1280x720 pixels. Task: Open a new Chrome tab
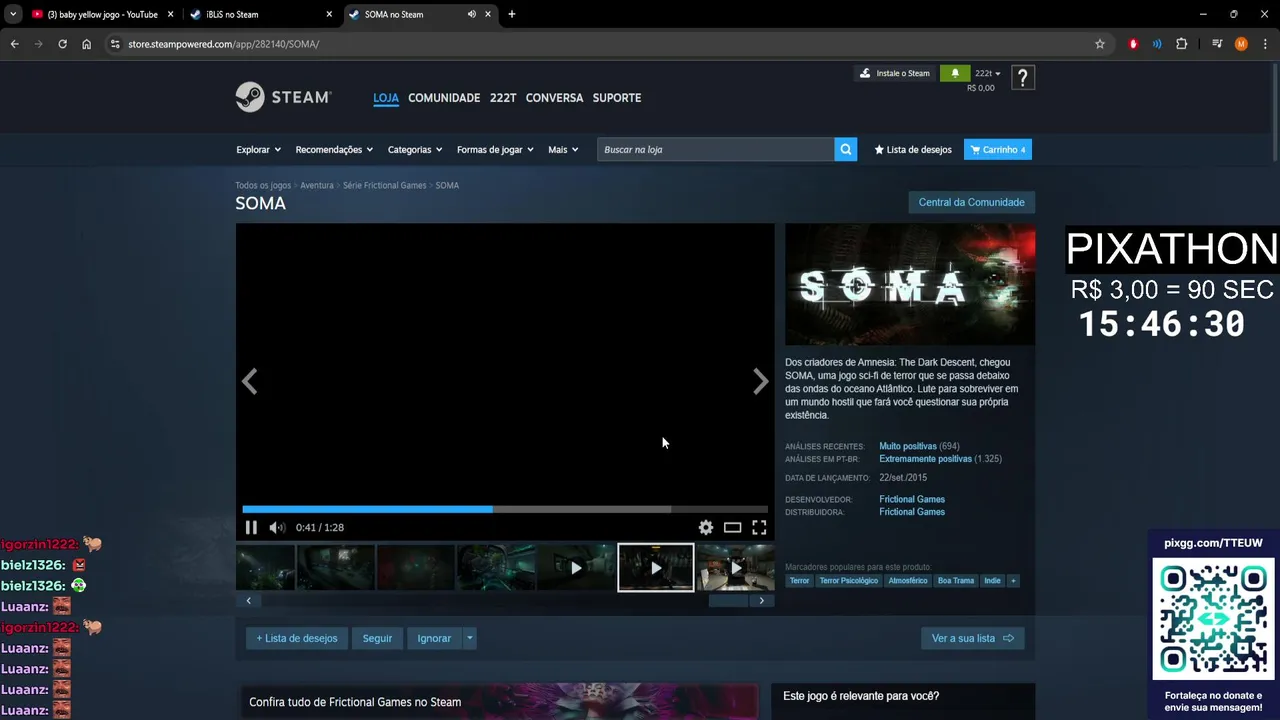pyautogui.click(x=512, y=14)
